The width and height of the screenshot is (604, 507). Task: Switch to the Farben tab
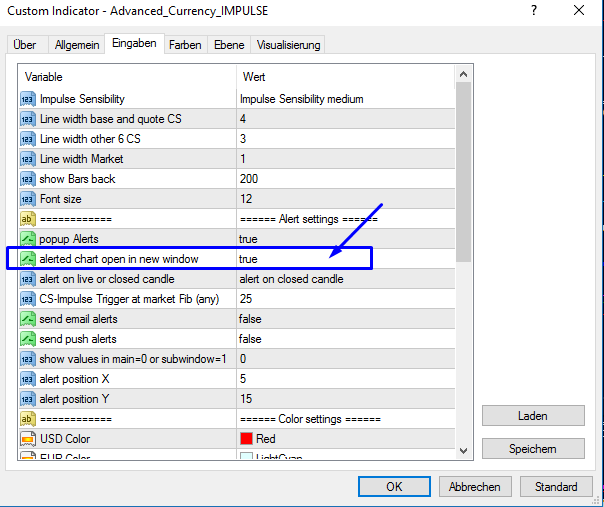pos(185,45)
